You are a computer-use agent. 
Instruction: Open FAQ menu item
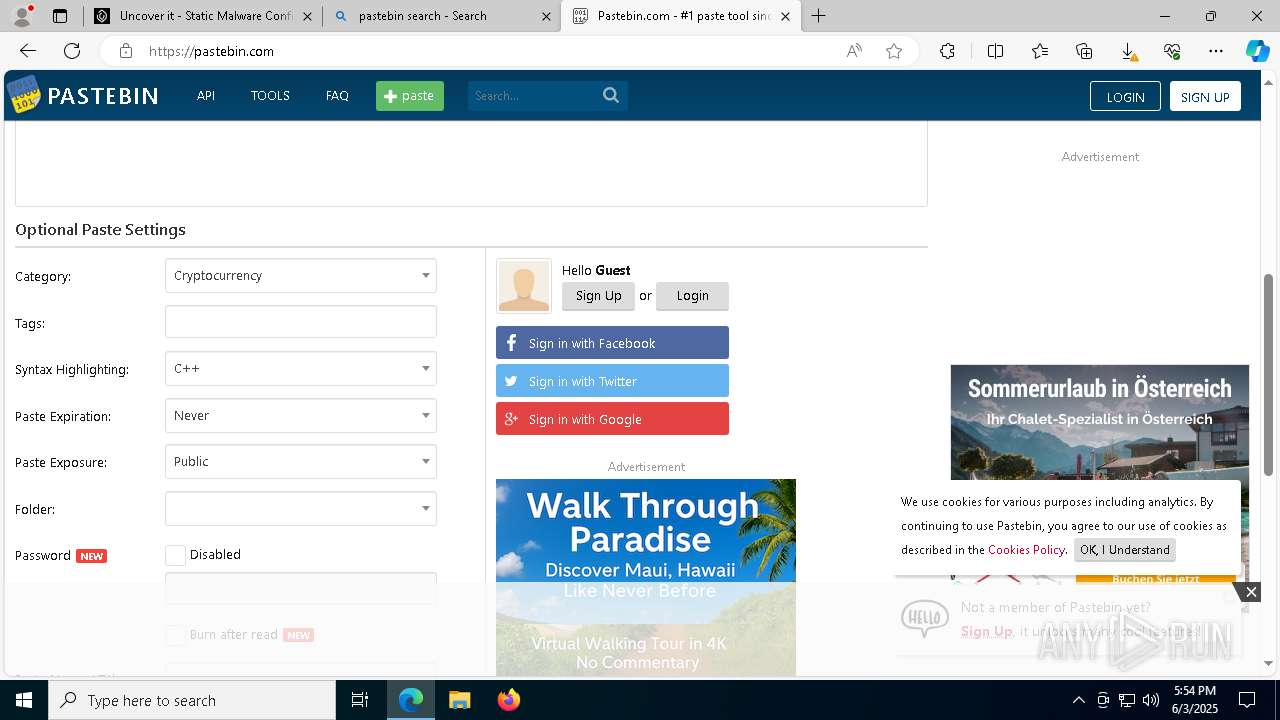click(x=337, y=96)
